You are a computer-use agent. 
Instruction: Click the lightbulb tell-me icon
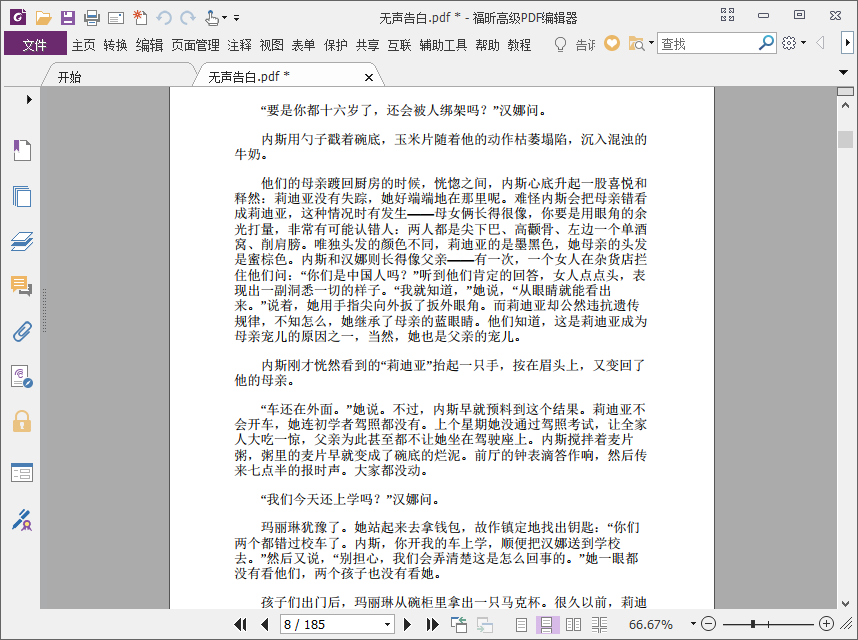pos(560,44)
